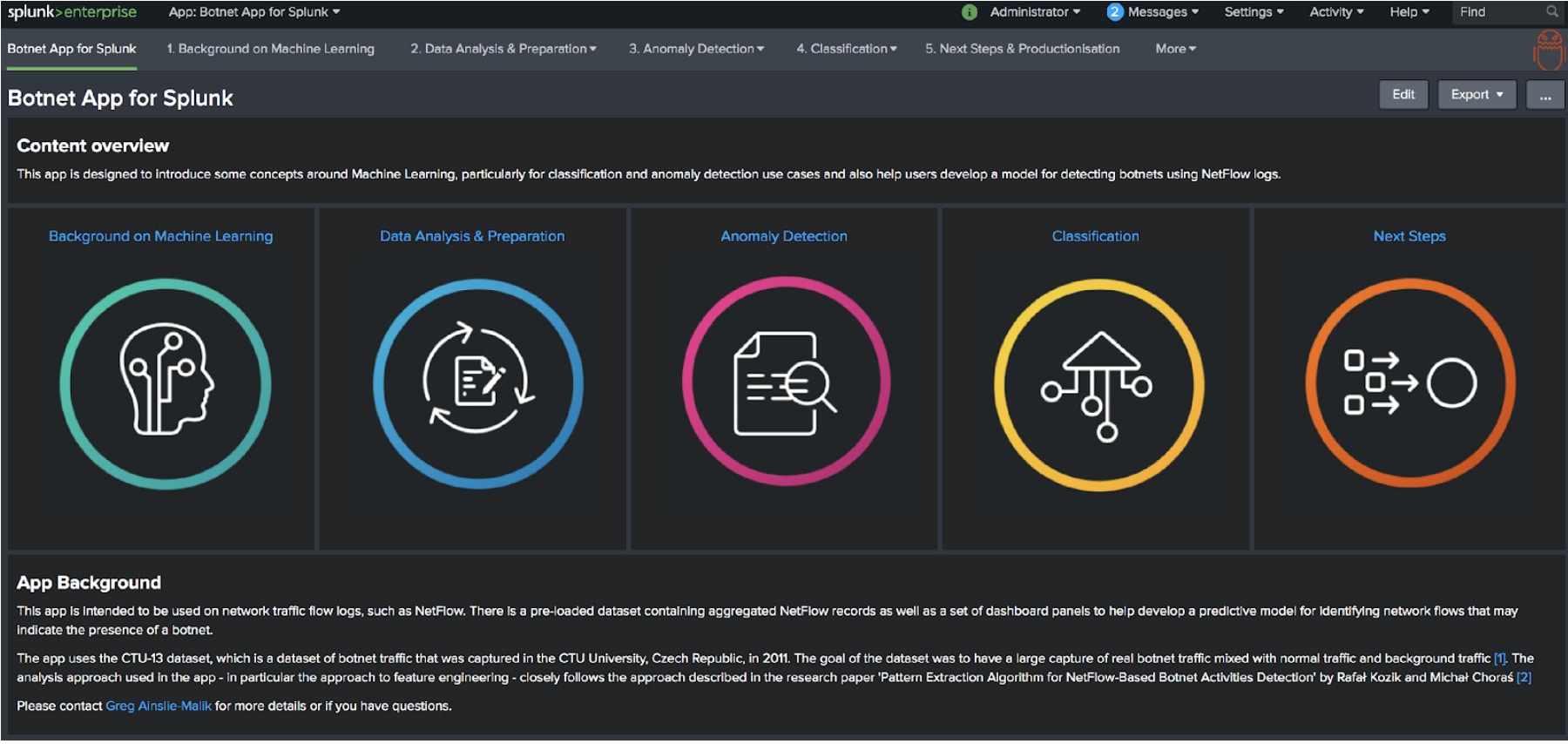The image size is (1568, 744).
Task: Expand the More navigation menu
Action: tap(1176, 49)
